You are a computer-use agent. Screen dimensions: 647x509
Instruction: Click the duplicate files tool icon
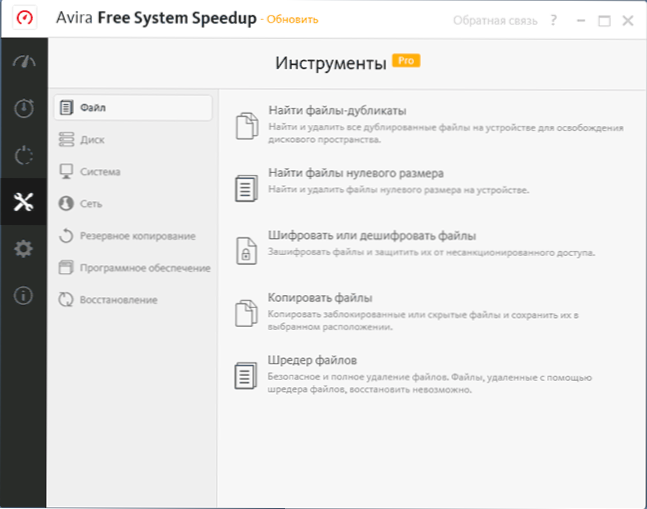[247, 126]
